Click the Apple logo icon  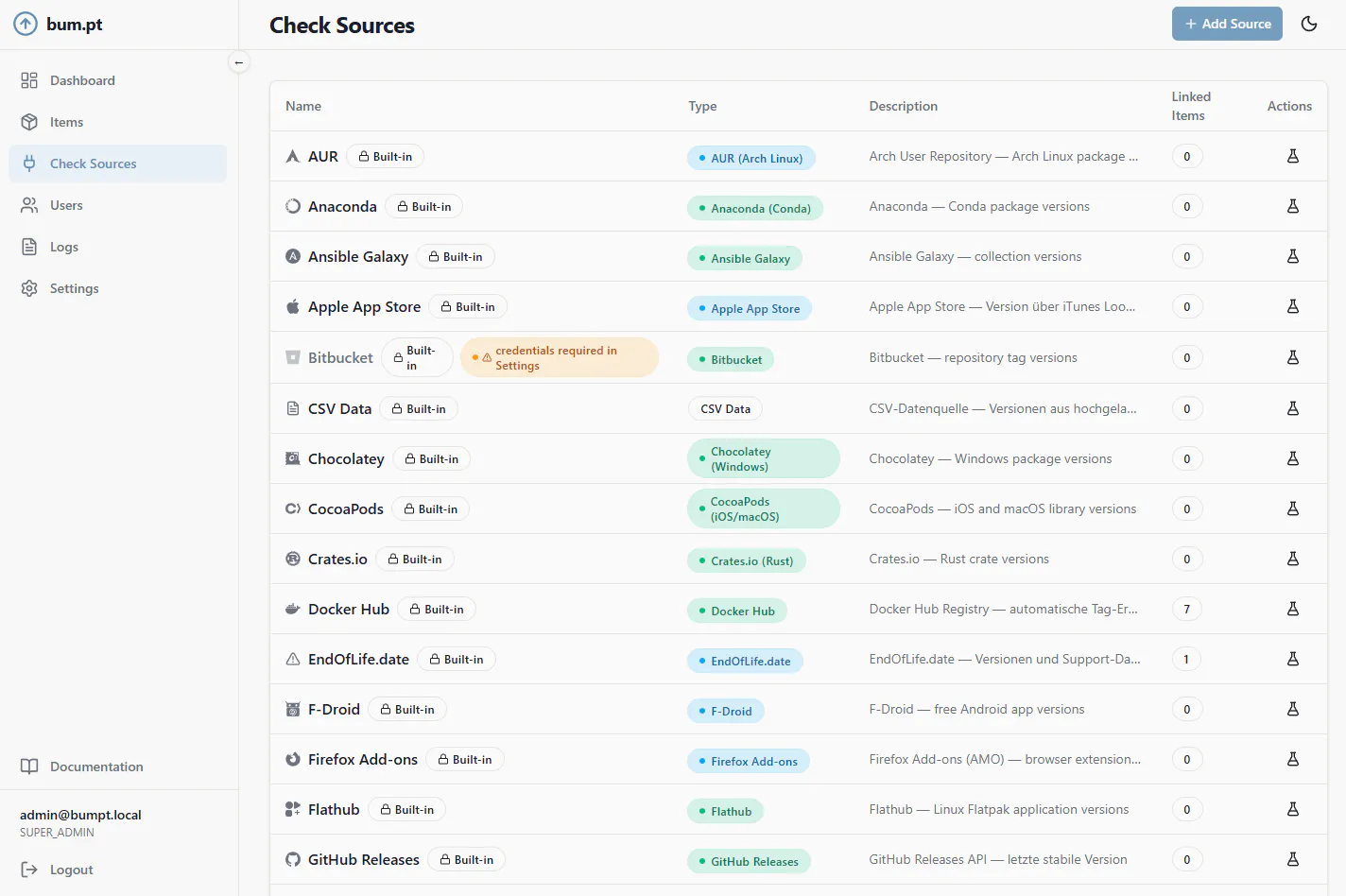tap(293, 306)
